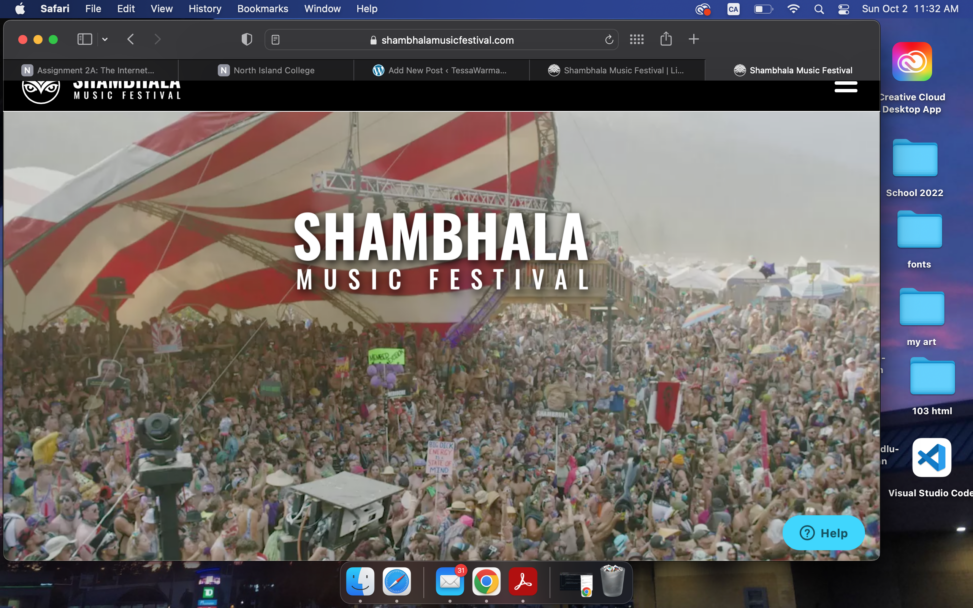Go forward with the Safari forward arrow
The height and width of the screenshot is (608, 973).
157,40
